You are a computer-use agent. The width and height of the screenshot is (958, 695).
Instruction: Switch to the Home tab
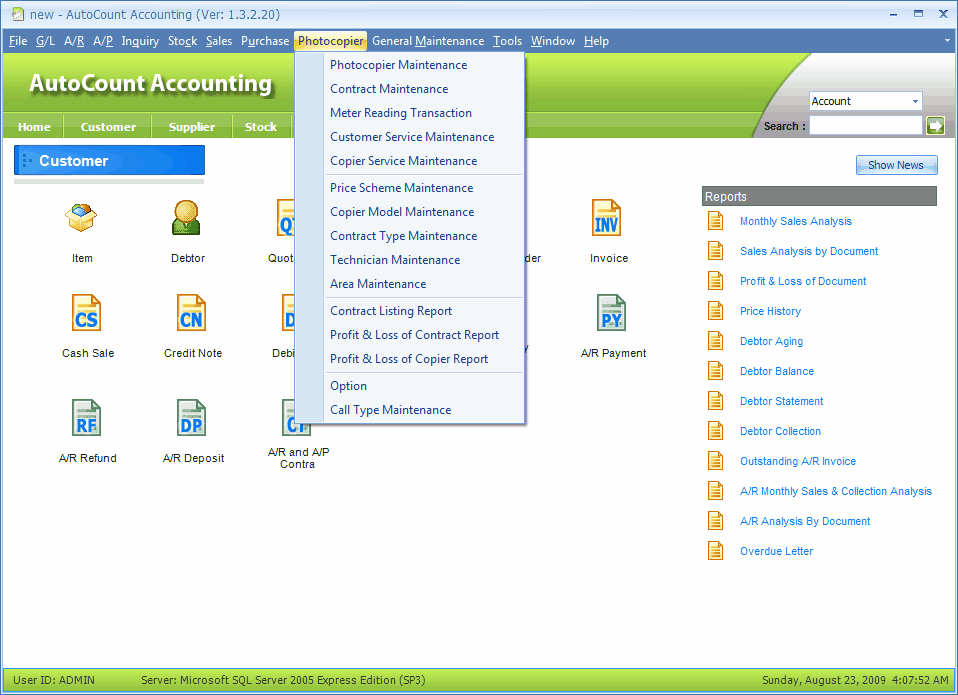34,127
